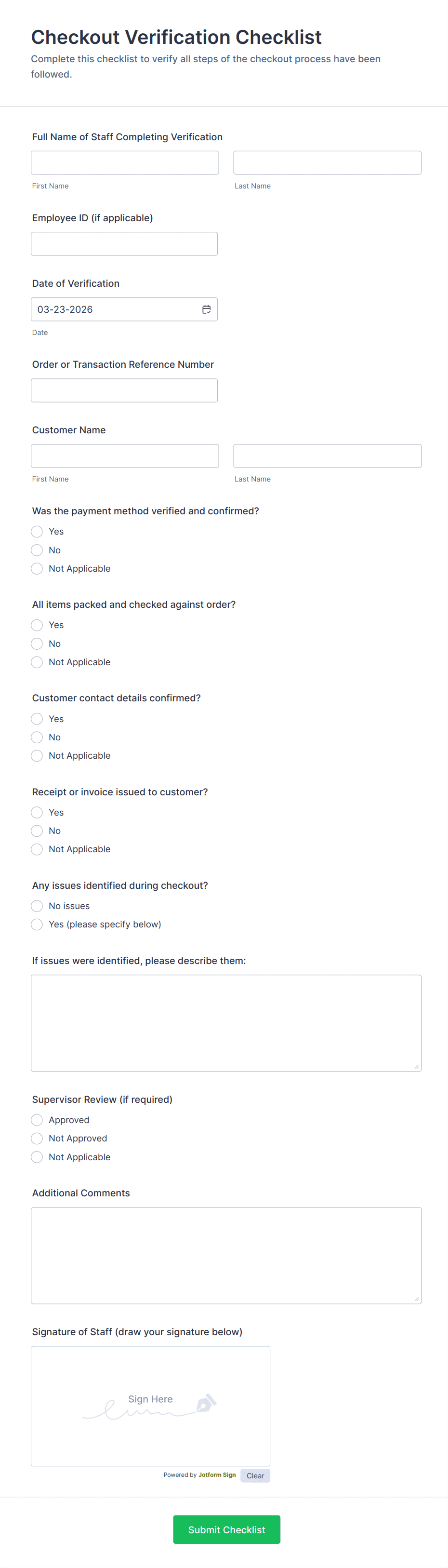
Task: Open the calendar icon on Date of Verification
Action: [207, 309]
